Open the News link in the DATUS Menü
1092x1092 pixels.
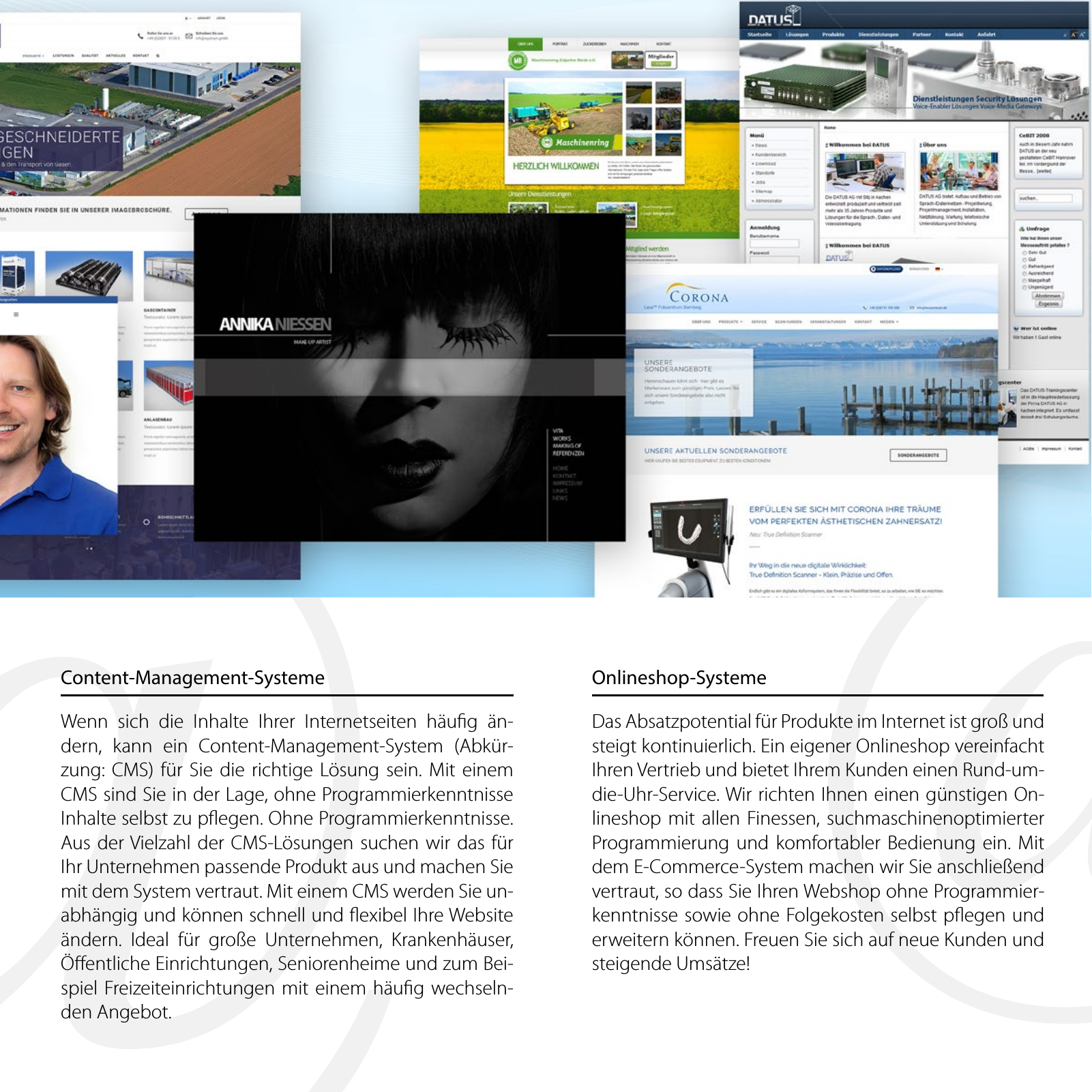coord(761,145)
